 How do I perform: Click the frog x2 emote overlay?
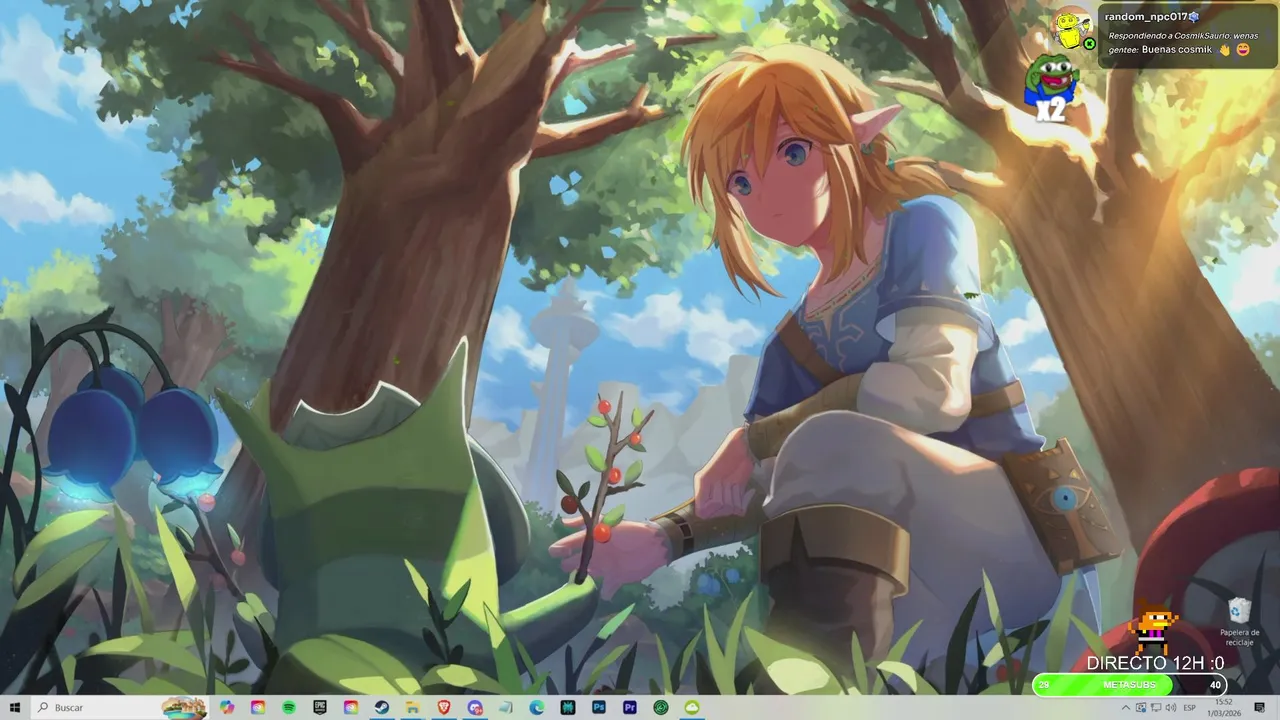1050,88
